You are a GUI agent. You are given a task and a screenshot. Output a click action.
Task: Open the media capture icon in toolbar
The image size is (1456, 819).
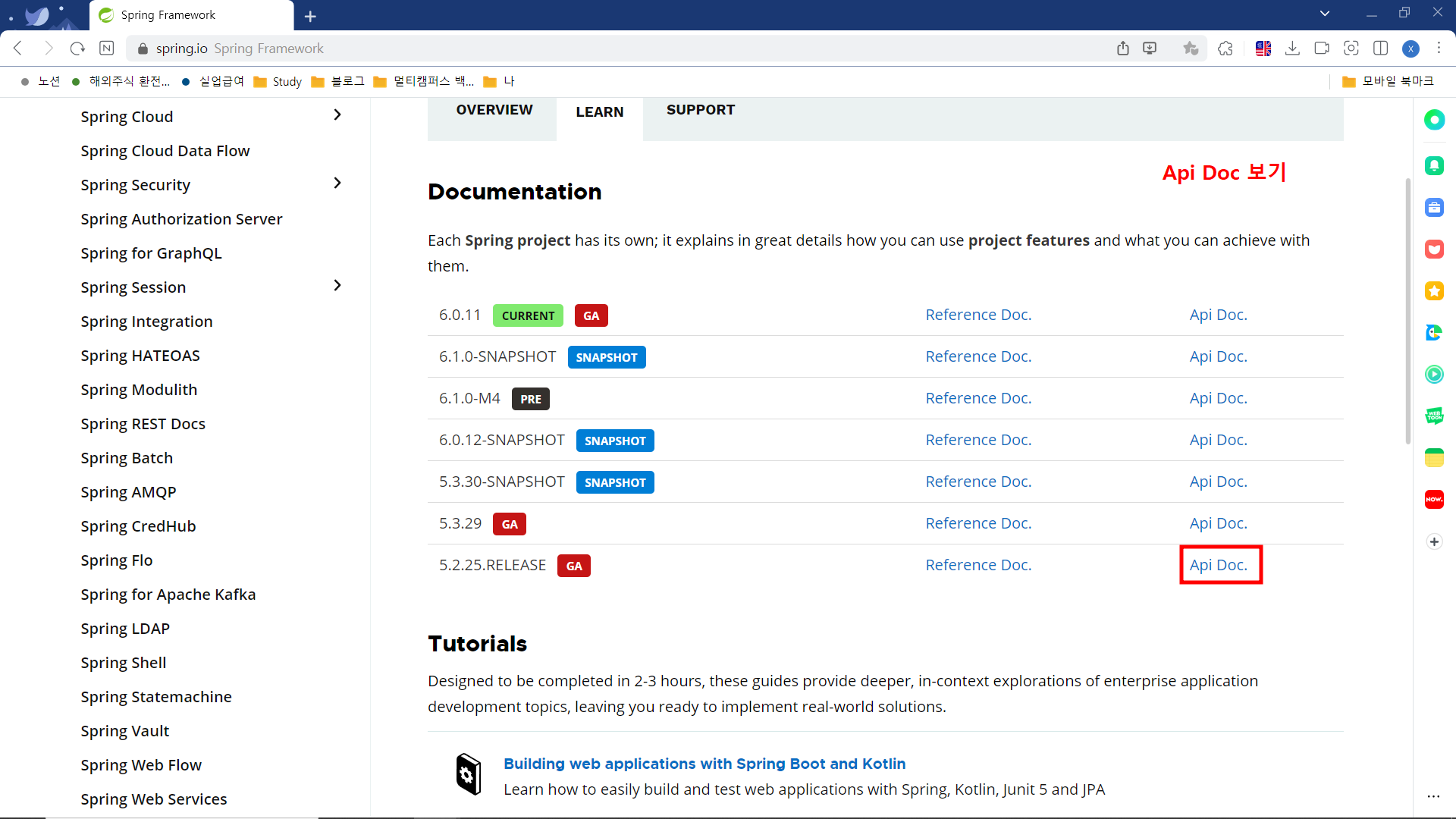tap(1322, 49)
